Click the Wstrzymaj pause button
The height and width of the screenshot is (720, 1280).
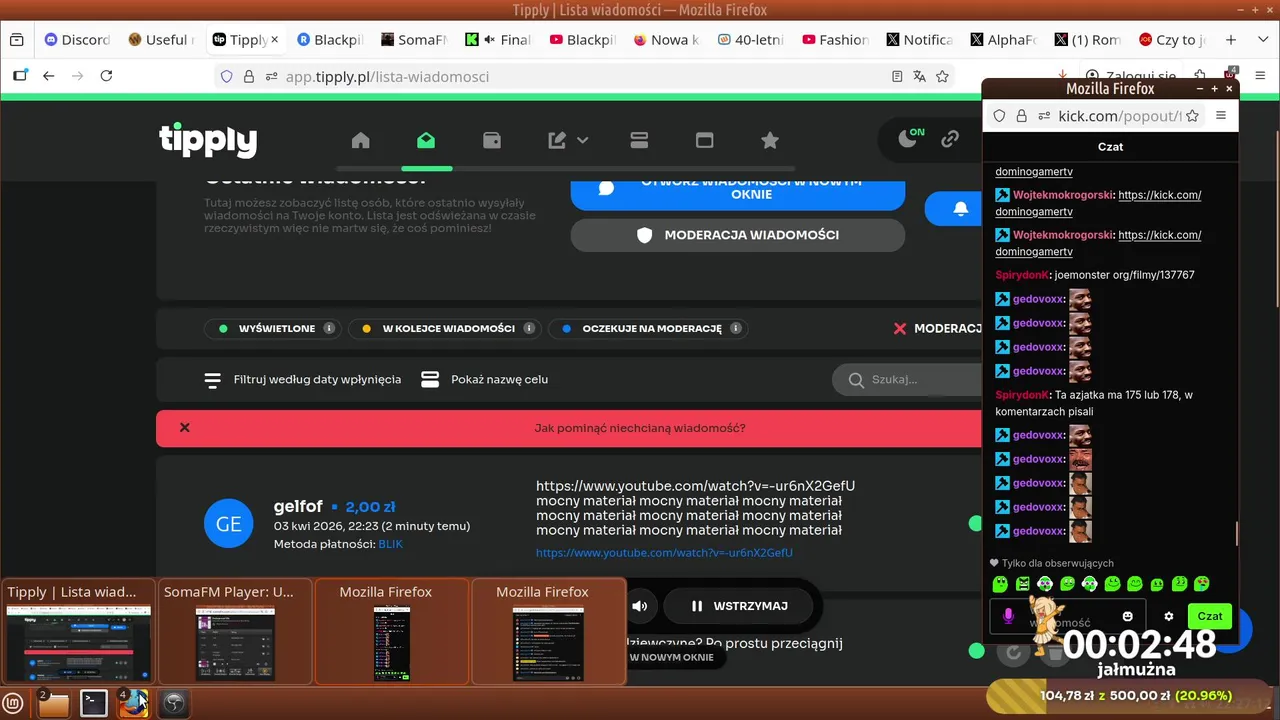pyautogui.click(x=740, y=606)
